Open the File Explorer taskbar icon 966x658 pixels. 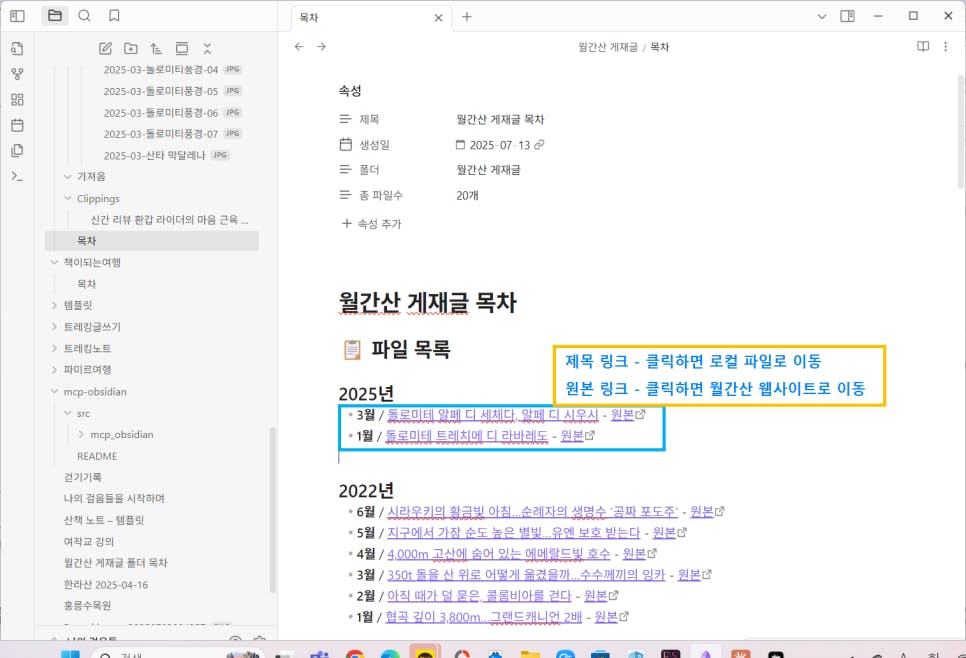click(530, 653)
